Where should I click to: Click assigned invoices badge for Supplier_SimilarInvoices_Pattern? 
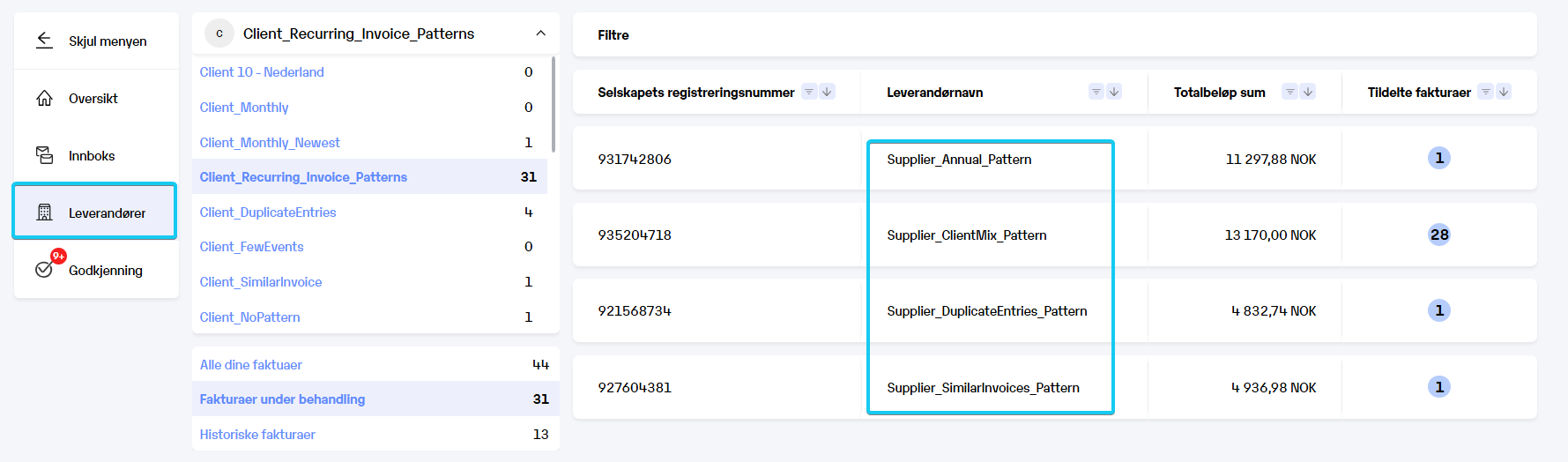[x=1439, y=386]
